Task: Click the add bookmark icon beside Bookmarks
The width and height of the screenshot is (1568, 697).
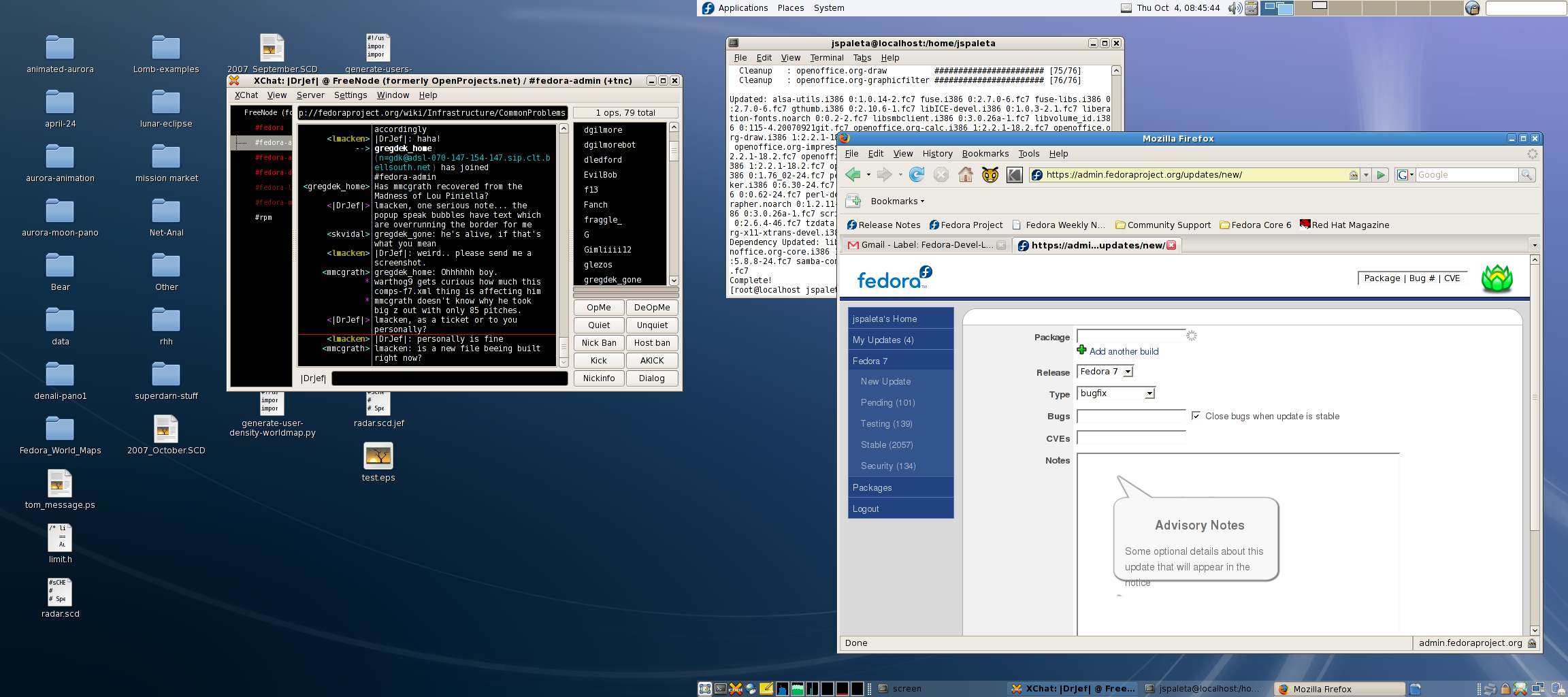Action: coord(853,201)
